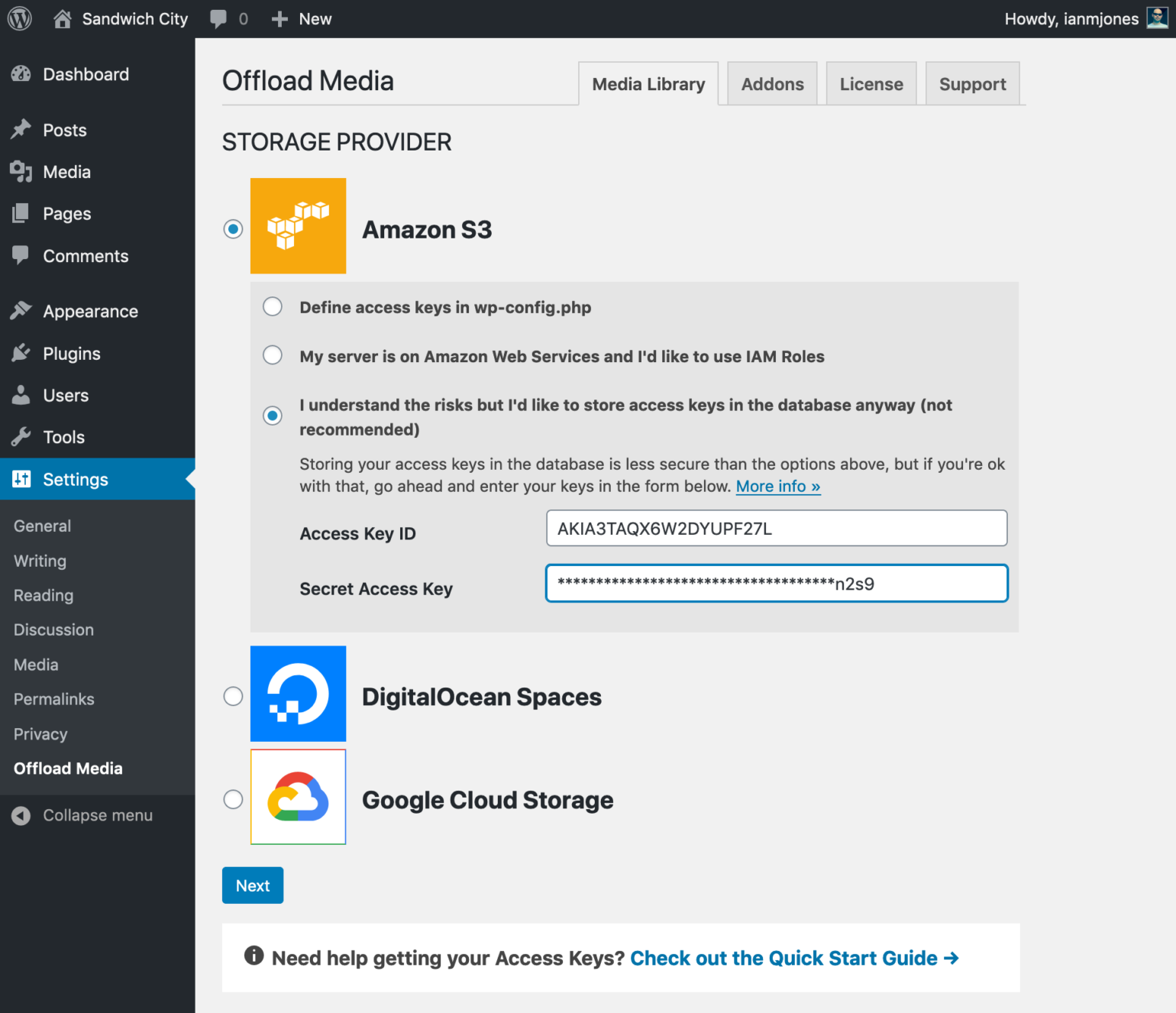Click the Collapse menu arrow icon
The width and height of the screenshot is (1176, 1013).
point(21,815)
